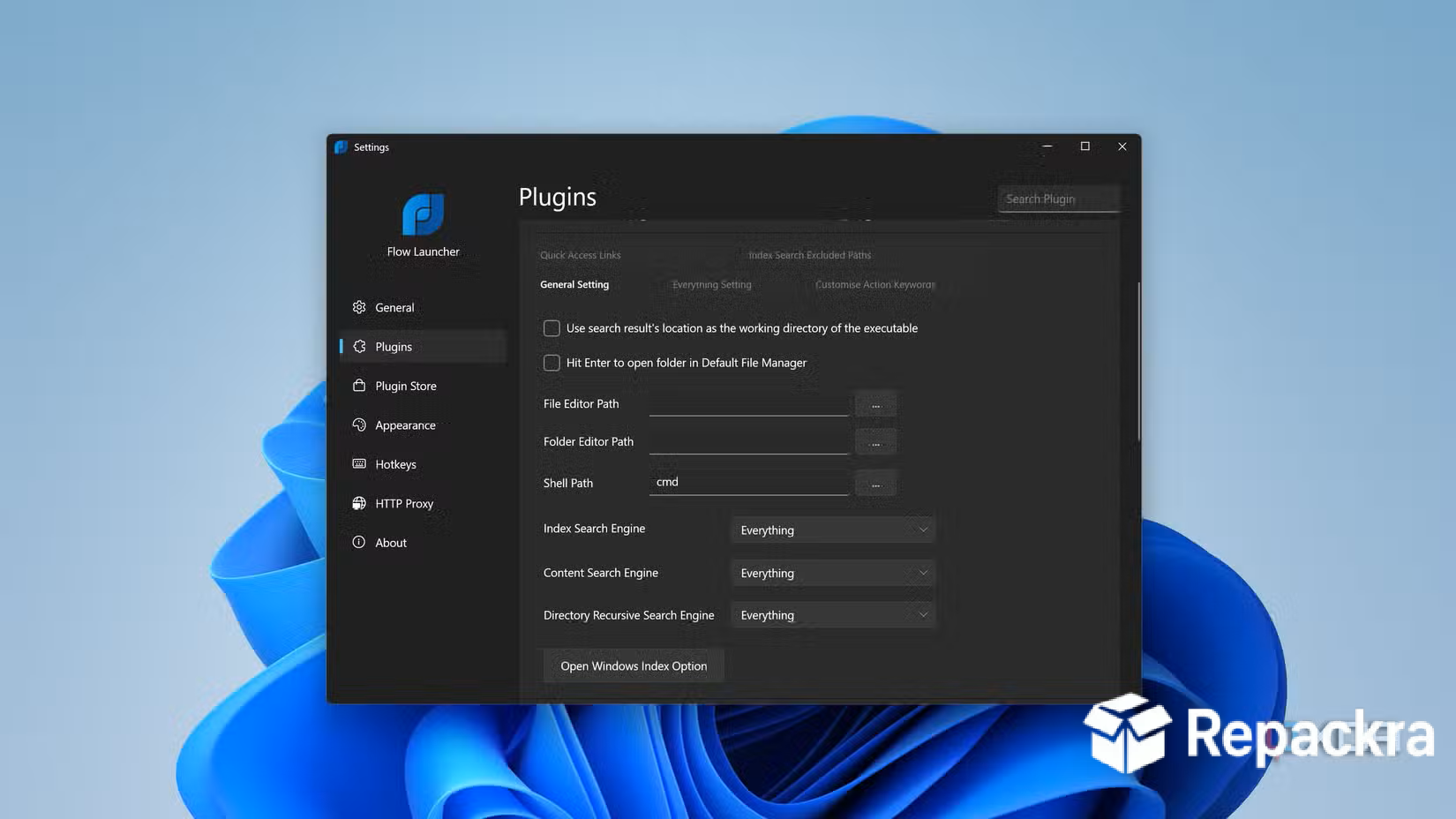This screenshot has height=819, width=1456.
Task: Click the Plugins puzzle icon in sidebar
Action: pos(359,347)
